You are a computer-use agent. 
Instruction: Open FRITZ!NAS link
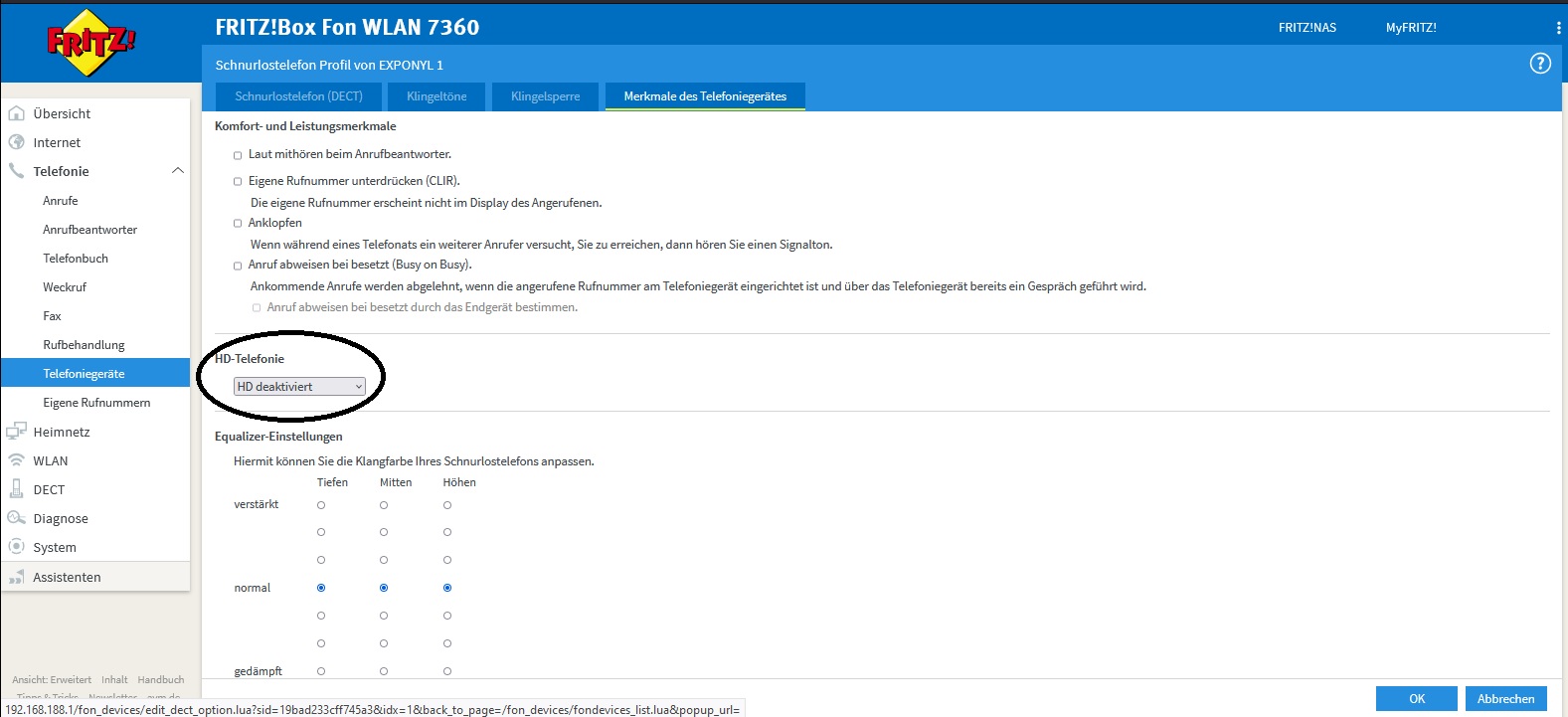tap(1307, 28)
